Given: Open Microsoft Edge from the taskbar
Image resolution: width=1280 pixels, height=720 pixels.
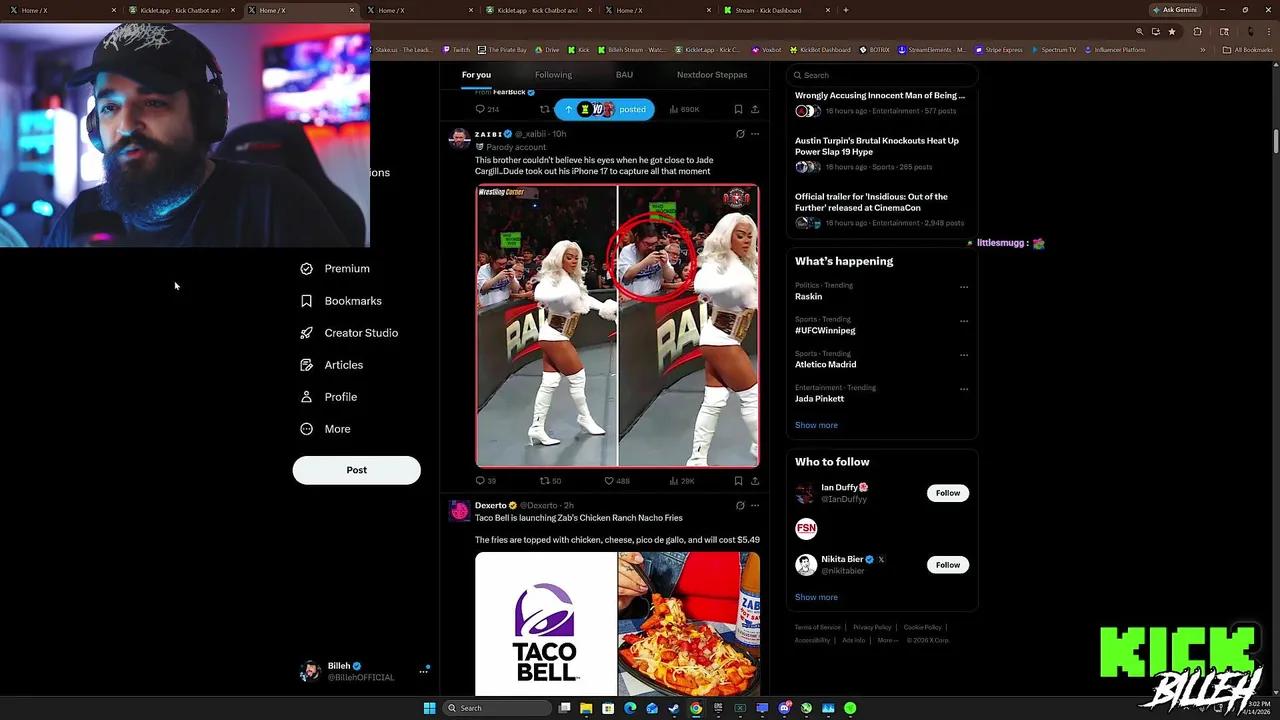Looking at the screenshot, I should 630,708.
